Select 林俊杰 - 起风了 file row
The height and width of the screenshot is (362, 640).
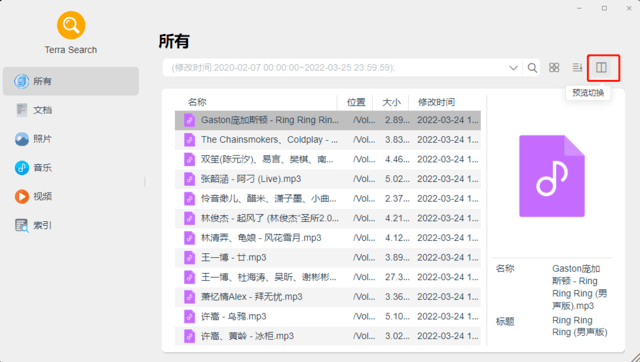pyautogui.click(x=328, y=218)
